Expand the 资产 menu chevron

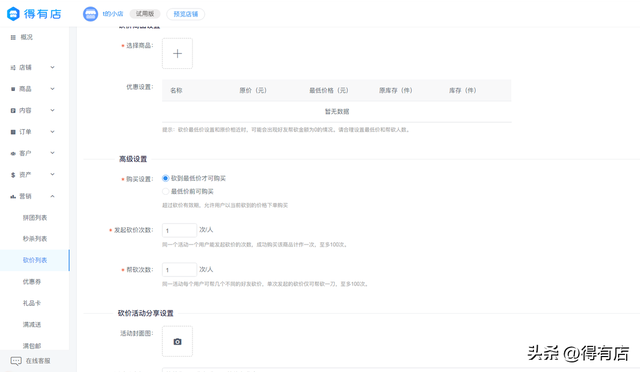tap(52, 175)
